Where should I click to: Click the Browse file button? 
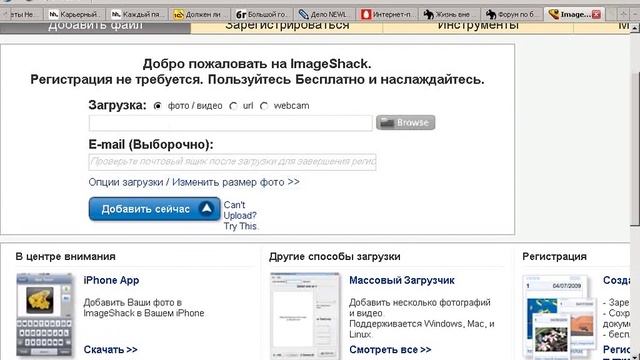pos(405,122)
